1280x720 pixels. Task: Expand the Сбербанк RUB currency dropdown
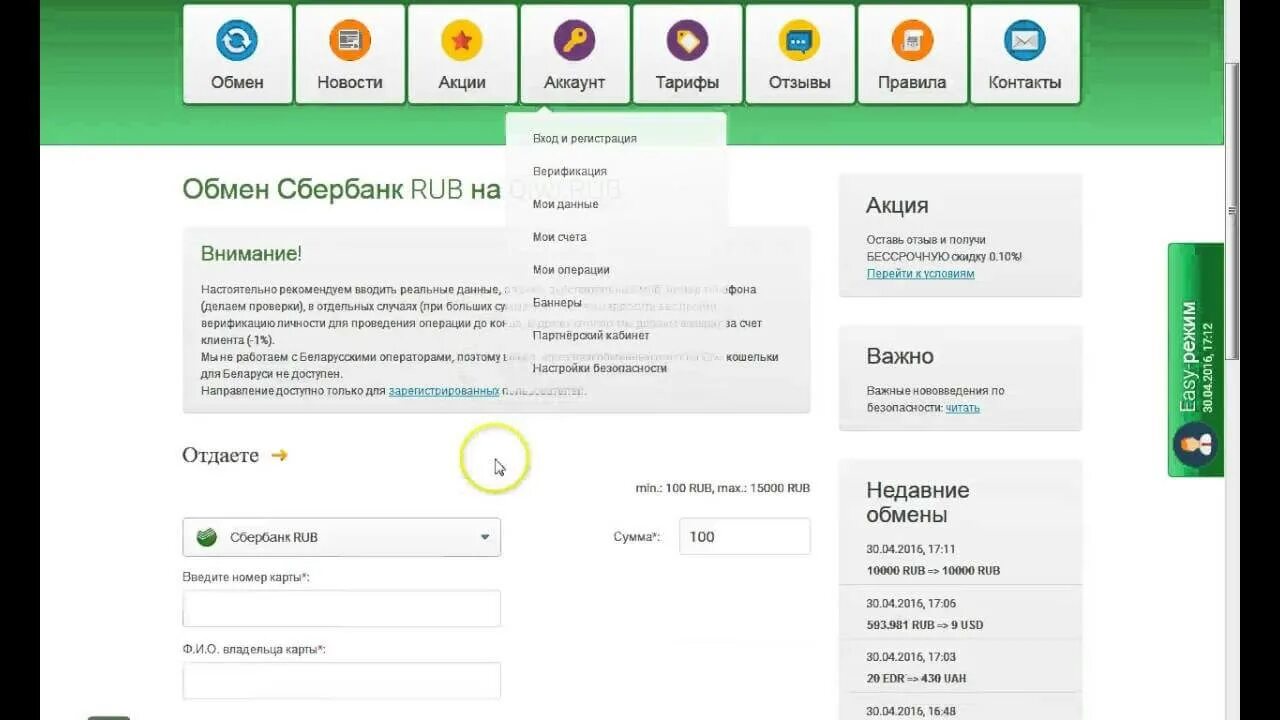(341, 537)
